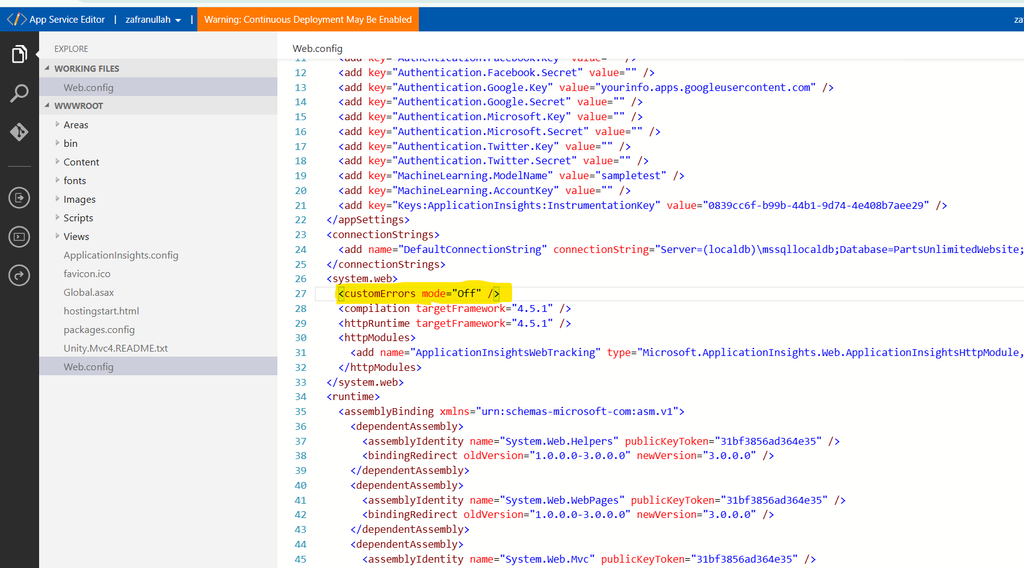1024x568 pixels.
Task: Click the opening runtime tag
Action: click(353, 397)
